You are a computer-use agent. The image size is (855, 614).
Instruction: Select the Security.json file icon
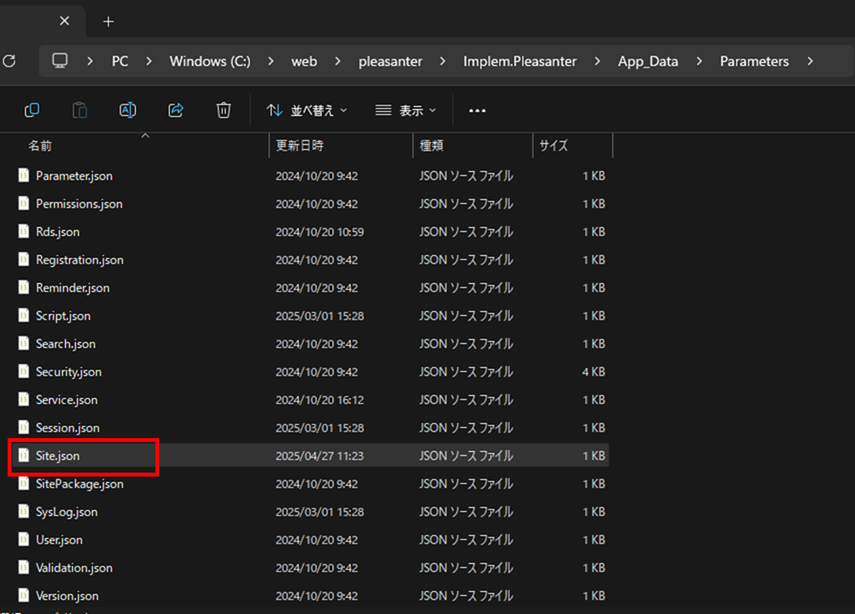pos(23,371)
